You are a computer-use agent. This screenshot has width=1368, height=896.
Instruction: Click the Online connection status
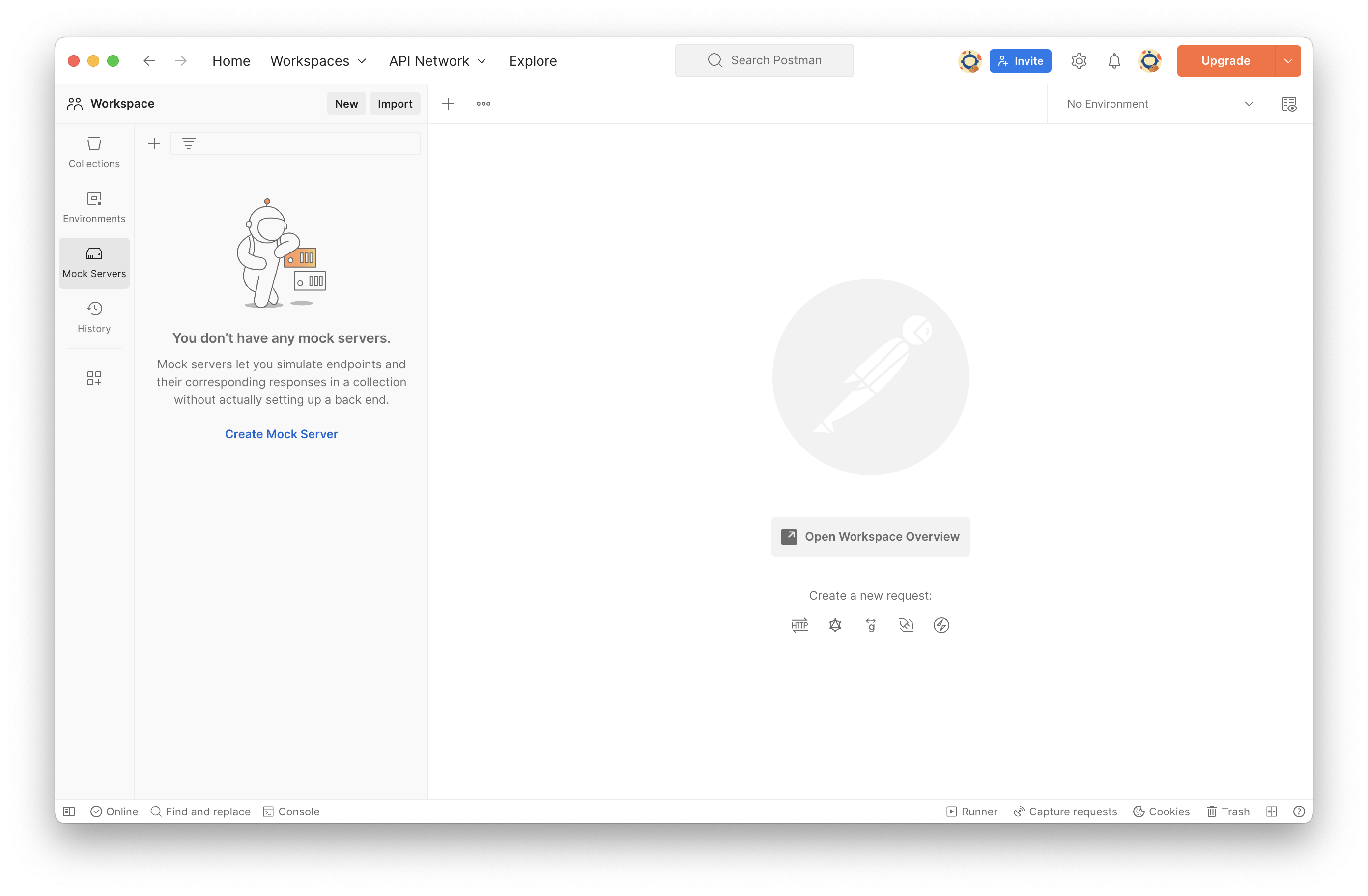click(114, 811)
